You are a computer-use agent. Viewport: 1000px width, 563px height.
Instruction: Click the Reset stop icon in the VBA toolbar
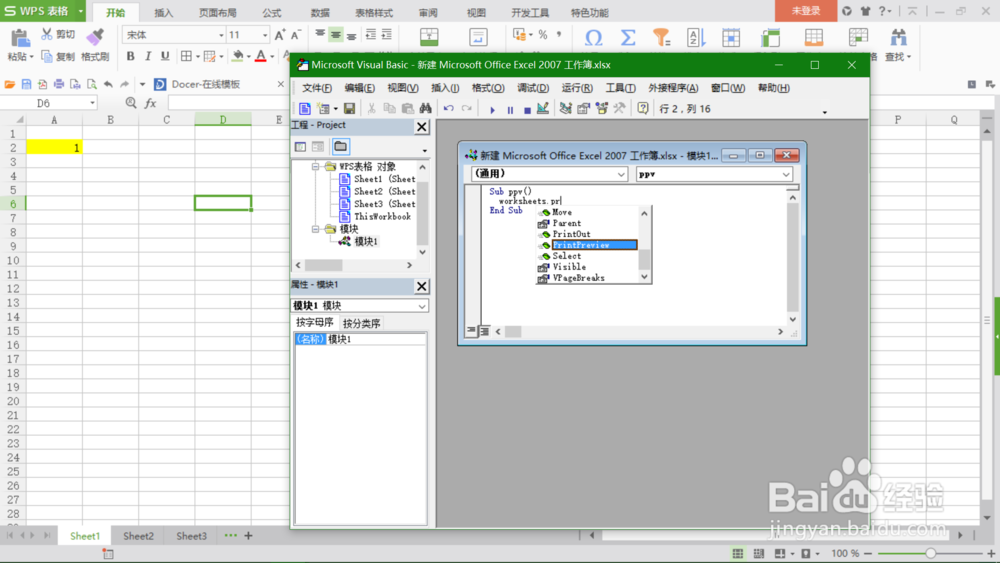(x=527, y=110)
